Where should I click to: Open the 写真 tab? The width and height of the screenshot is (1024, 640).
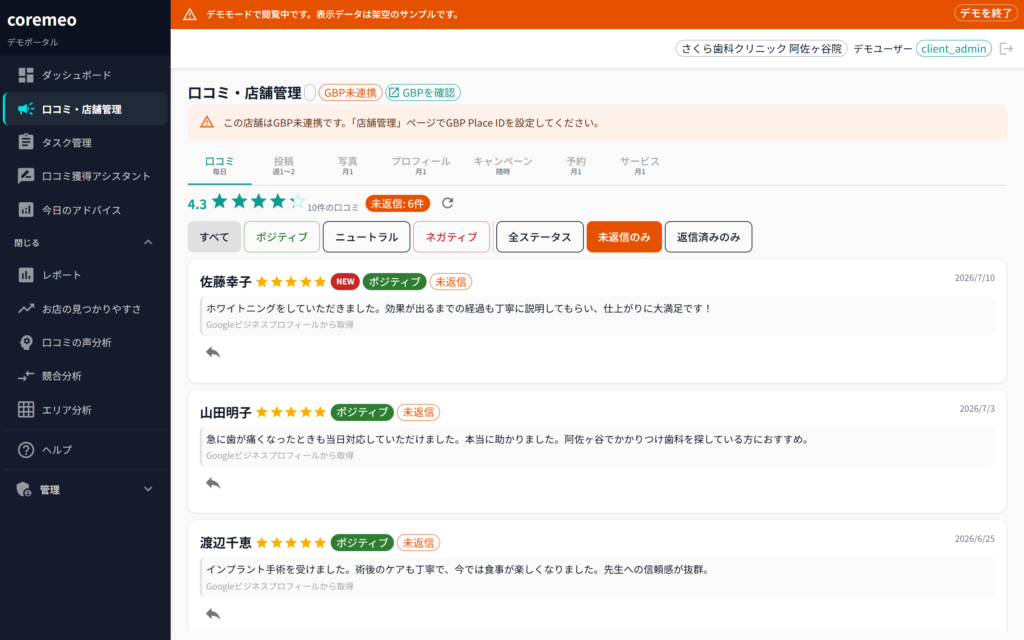tap(347, 166)
